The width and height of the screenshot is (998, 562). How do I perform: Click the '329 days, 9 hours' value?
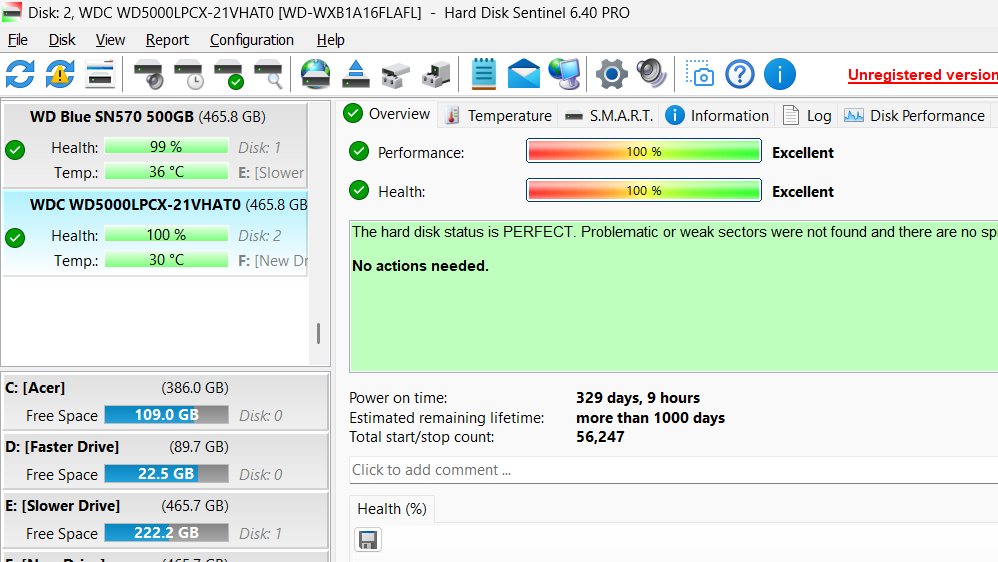click(638, 398)
